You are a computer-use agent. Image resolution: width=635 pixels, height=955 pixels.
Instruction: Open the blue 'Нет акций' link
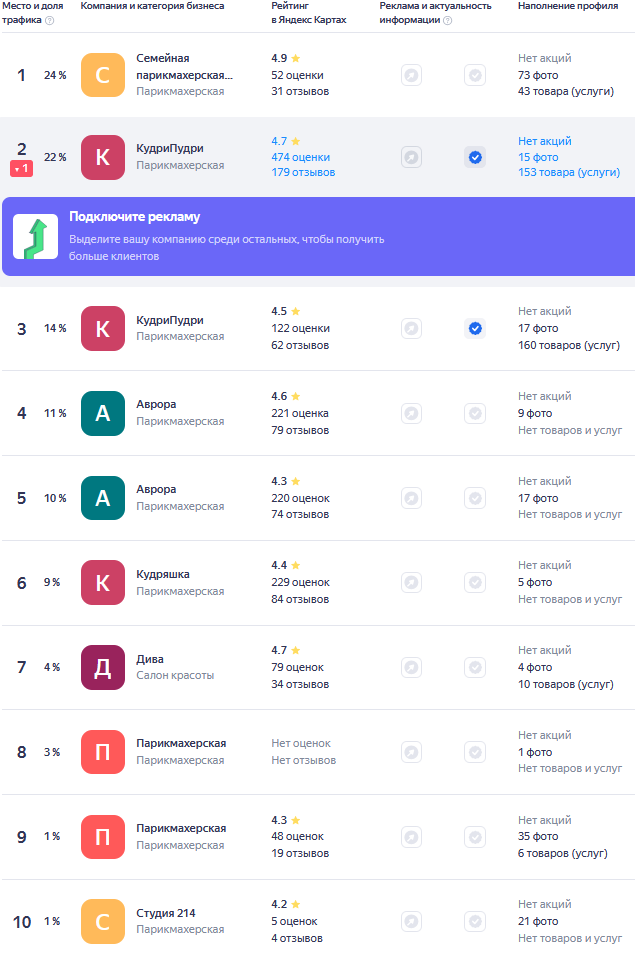coord(545,141)
